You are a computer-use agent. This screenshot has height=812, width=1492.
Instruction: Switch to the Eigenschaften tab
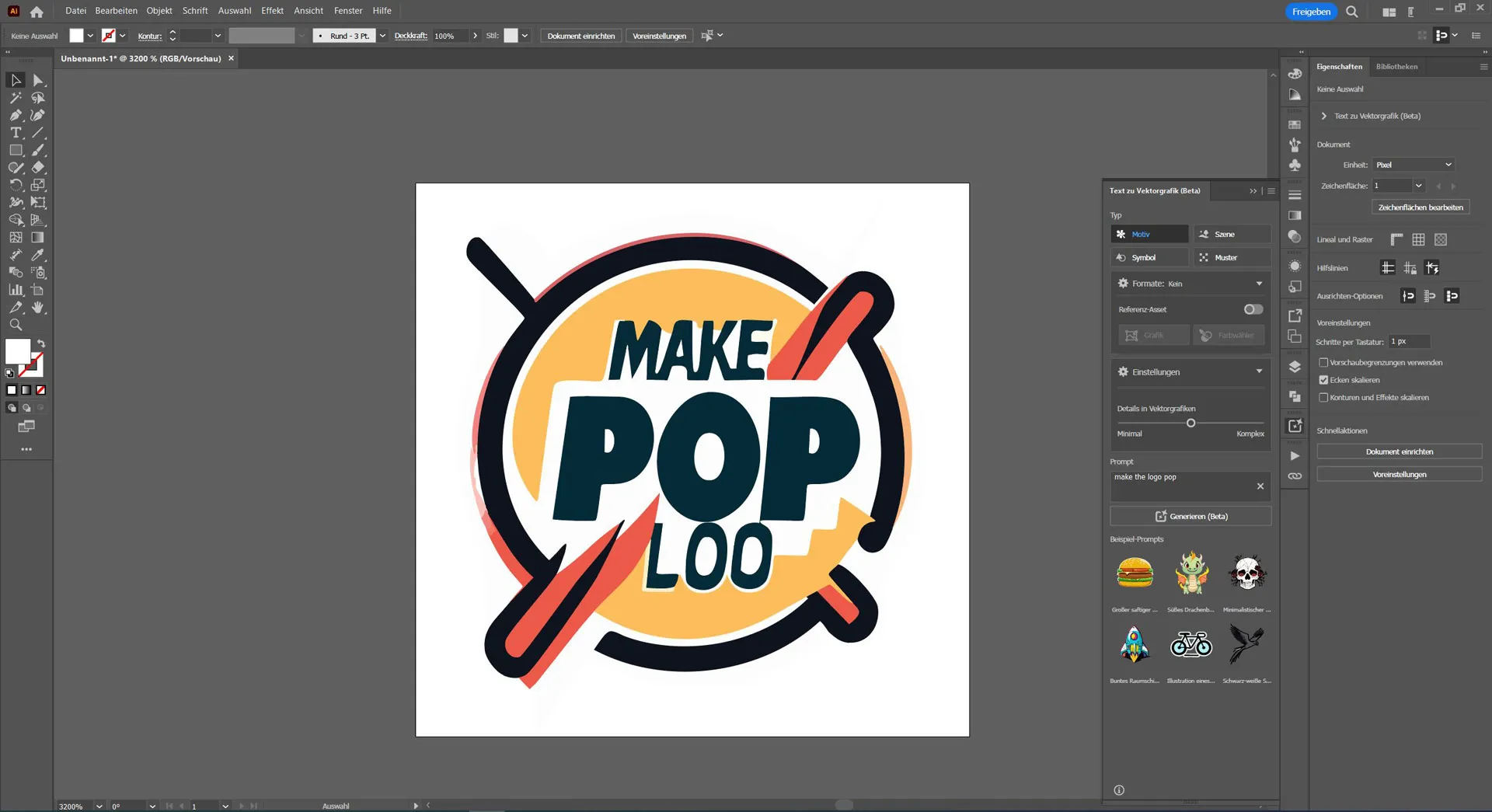click(x=1339, y=67)
